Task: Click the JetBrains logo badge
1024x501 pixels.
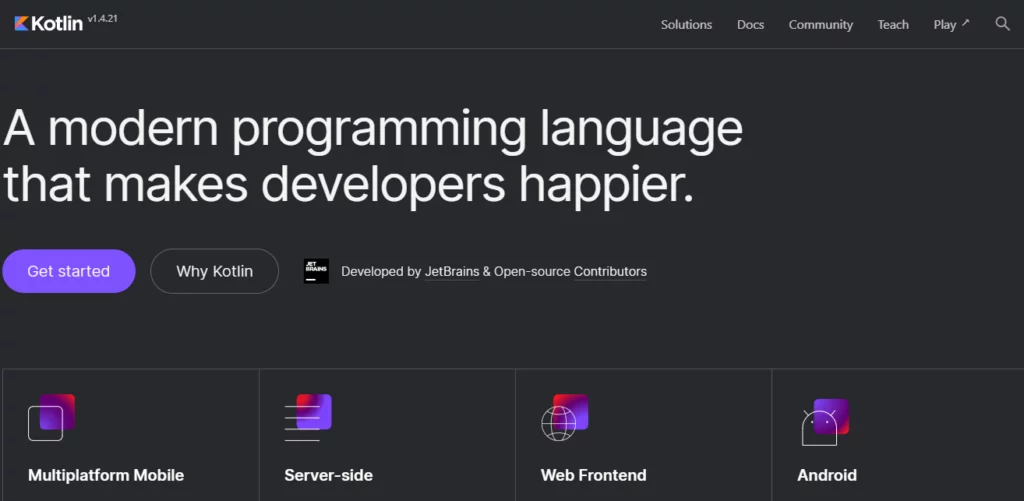Action: point(316,271)
